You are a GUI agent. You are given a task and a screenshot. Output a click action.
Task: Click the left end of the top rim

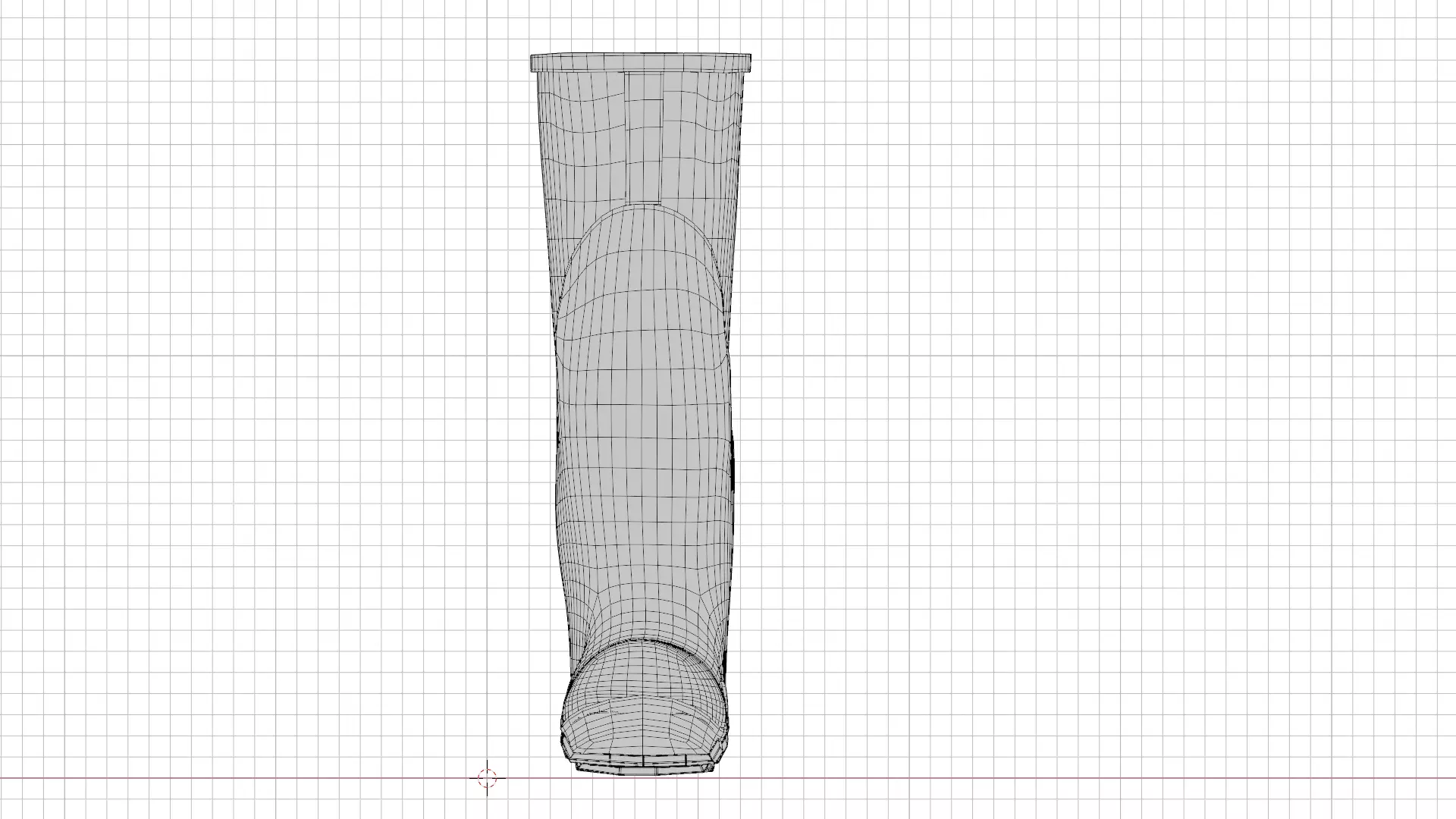tap(535, 62)
